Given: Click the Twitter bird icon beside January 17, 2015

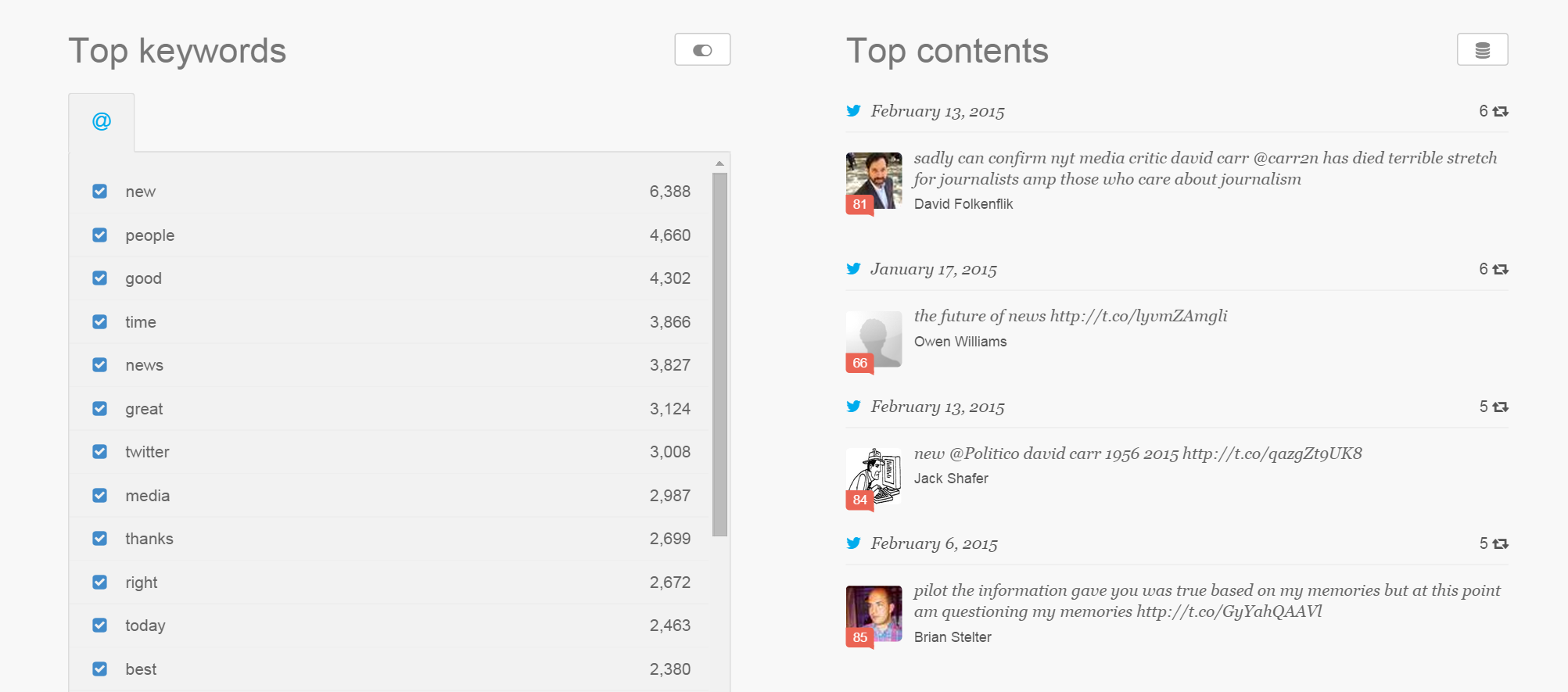Looking at the screenshot, I should pos(853,269).
